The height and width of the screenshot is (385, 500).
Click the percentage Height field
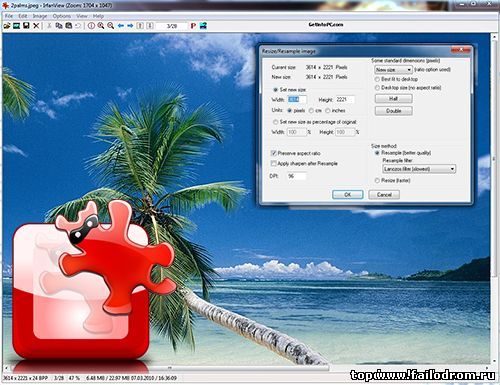(345, 132)
